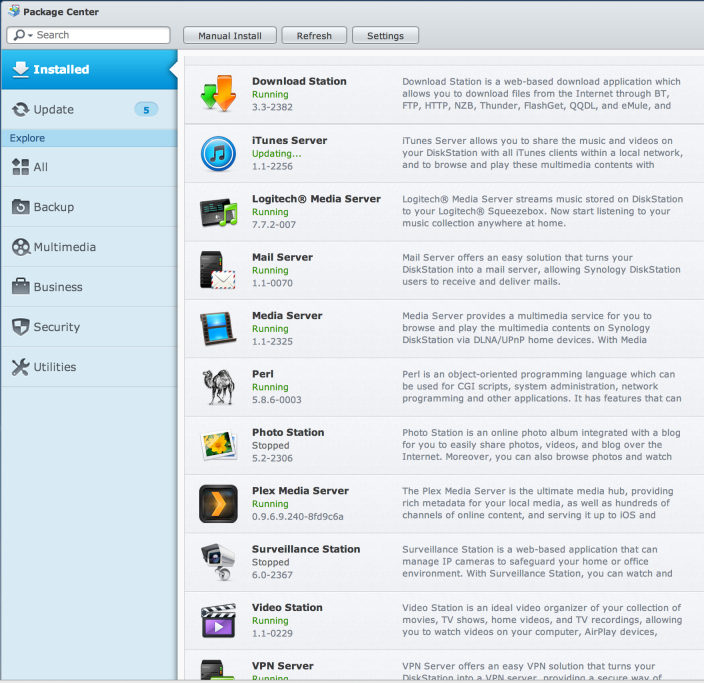The width and height of the screenshot is (704, 683).
Task: Select the iTunes Server title
Action: [x=289, y=141]
